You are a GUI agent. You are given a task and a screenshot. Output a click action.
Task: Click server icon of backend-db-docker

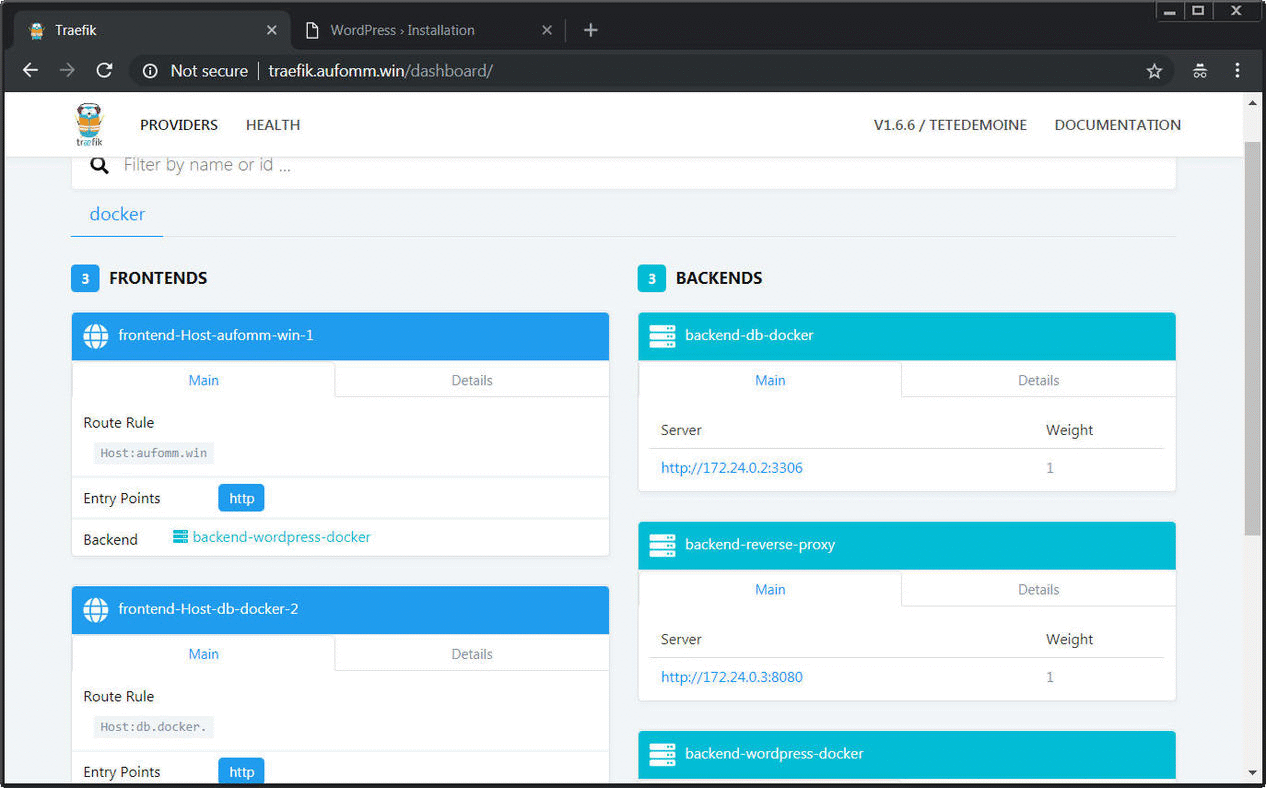[x=662, y=336]
